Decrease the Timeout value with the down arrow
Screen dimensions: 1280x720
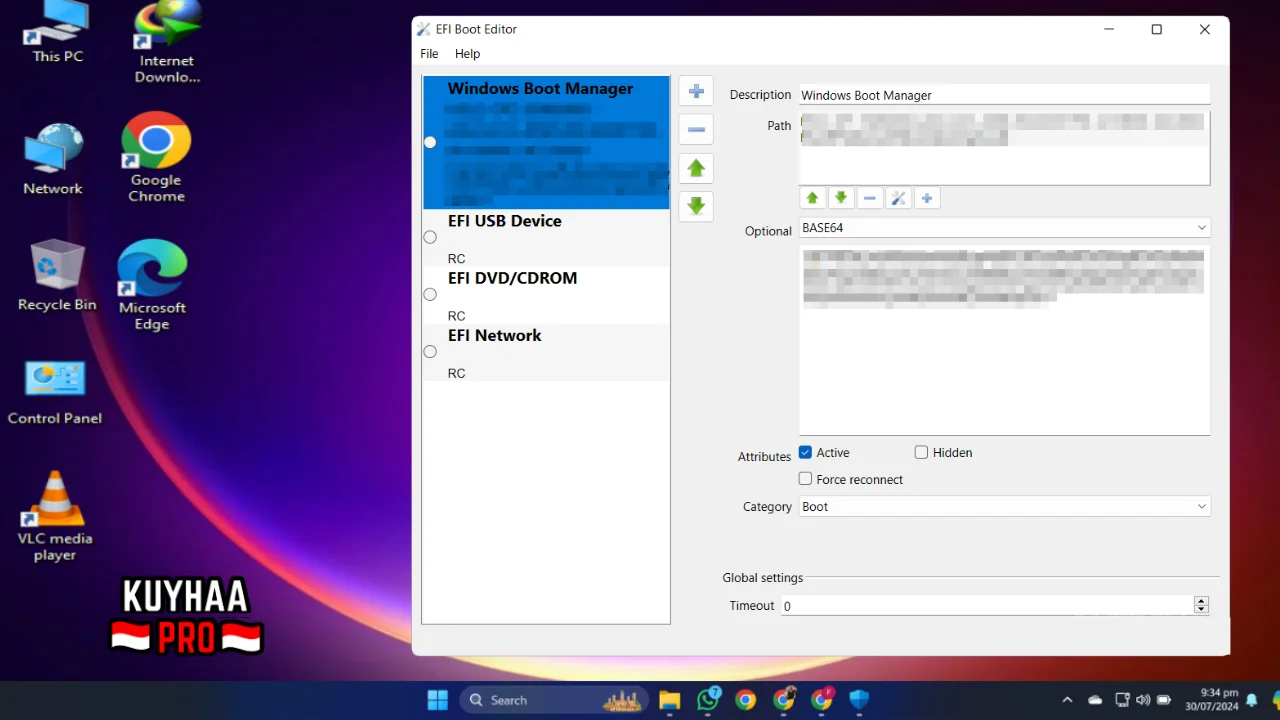coord(1202,610)
